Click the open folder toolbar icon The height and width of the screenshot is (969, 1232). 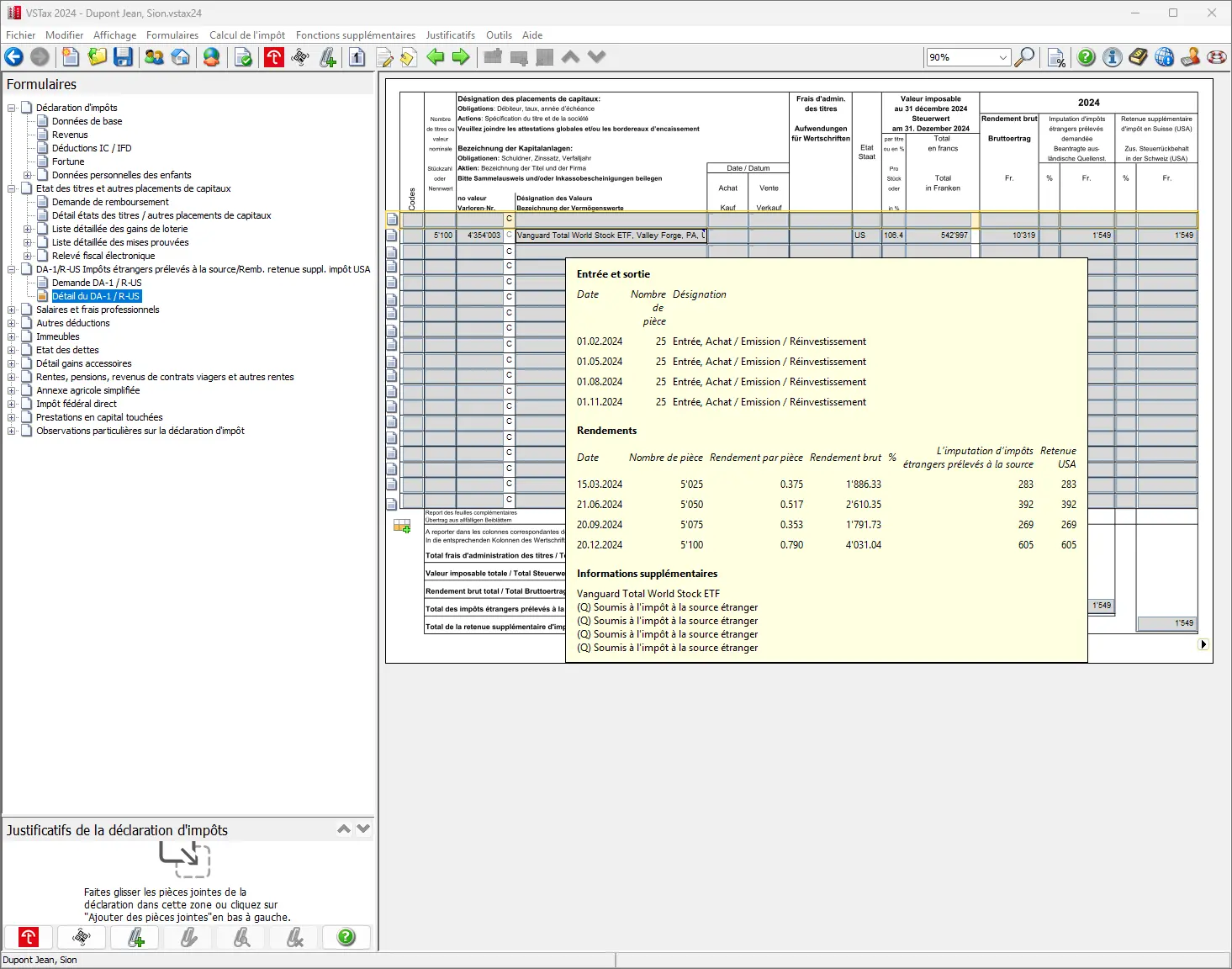[98, 57]
